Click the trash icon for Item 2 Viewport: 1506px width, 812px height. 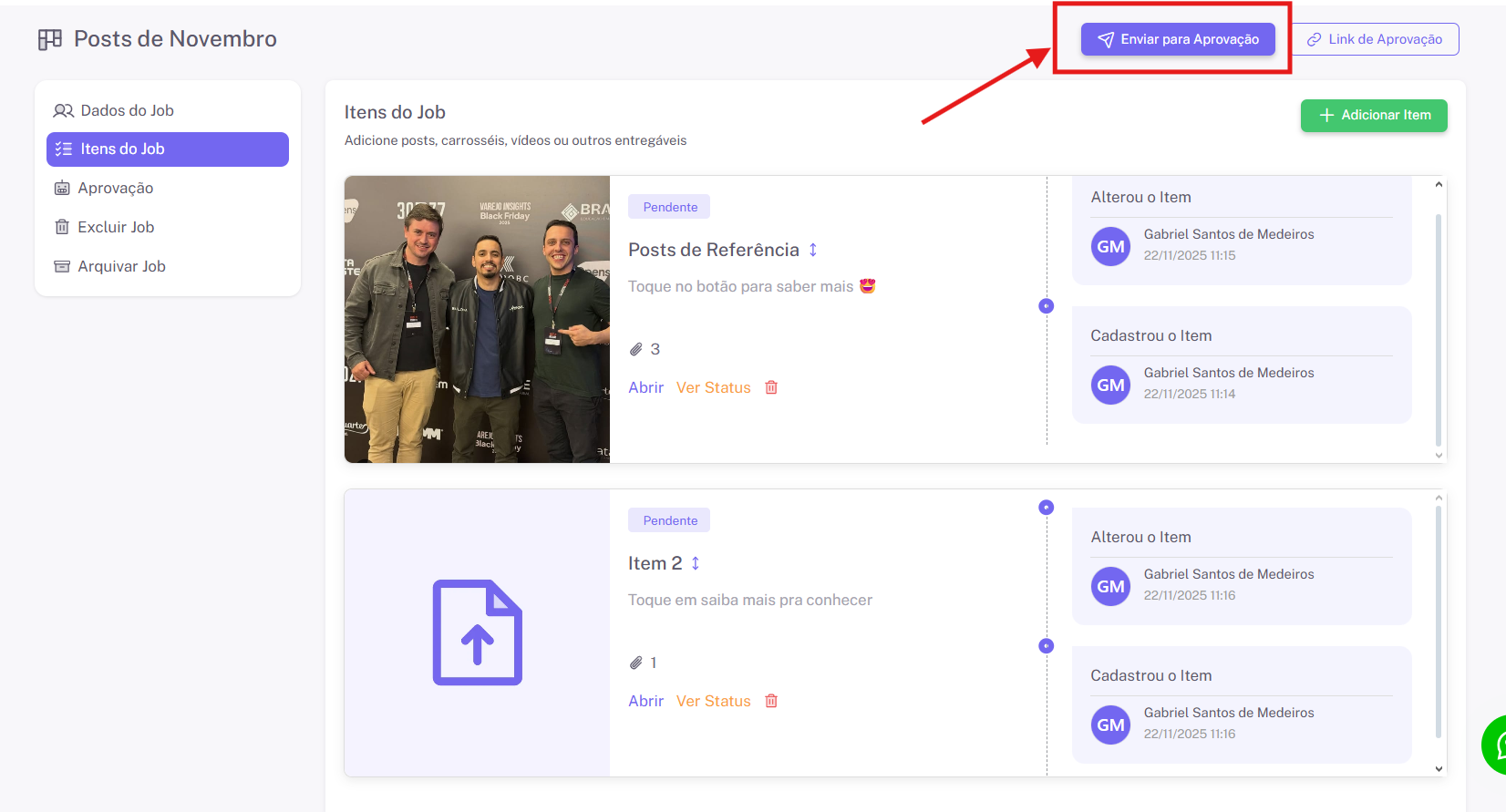point(771,701)
